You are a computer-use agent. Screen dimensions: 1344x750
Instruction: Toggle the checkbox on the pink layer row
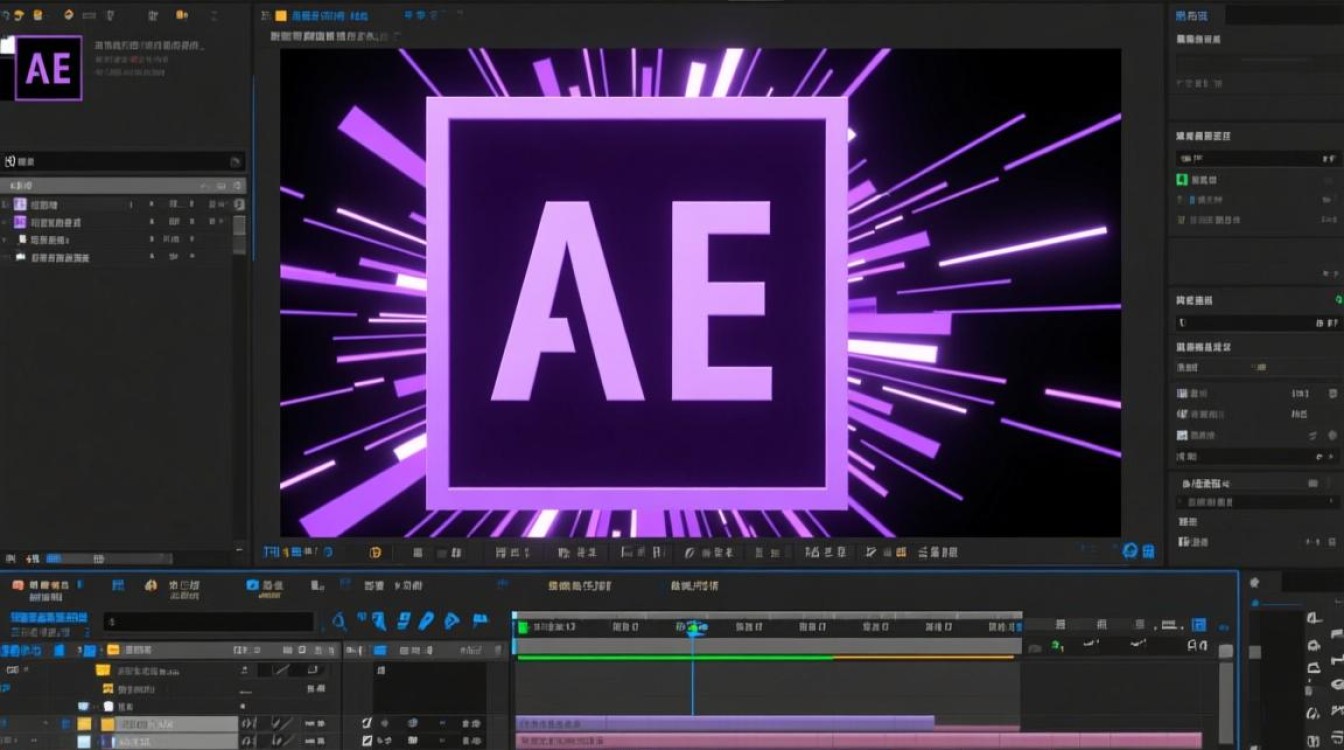[366, 740]
